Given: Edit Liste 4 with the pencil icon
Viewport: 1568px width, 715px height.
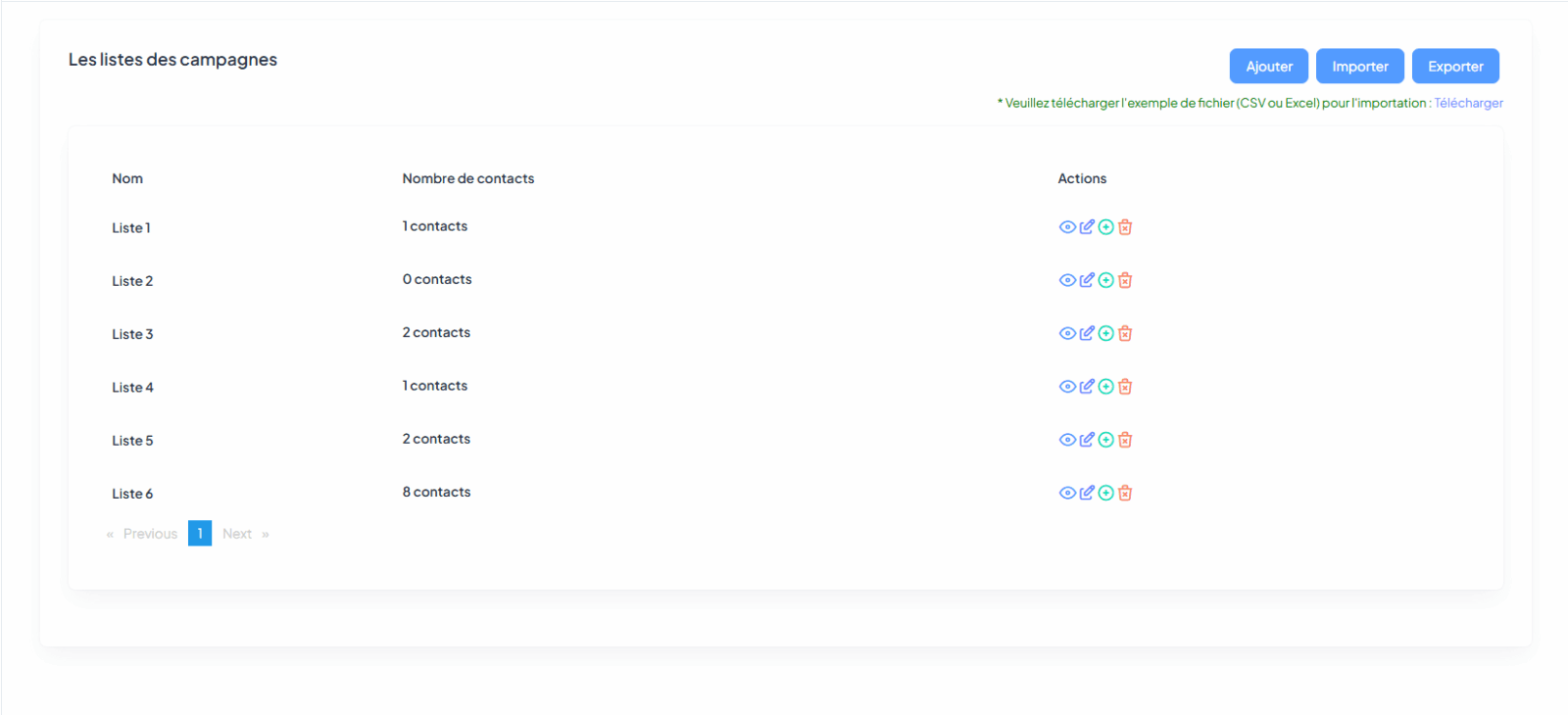Looking at the screenshot, I should [1087, 387].
